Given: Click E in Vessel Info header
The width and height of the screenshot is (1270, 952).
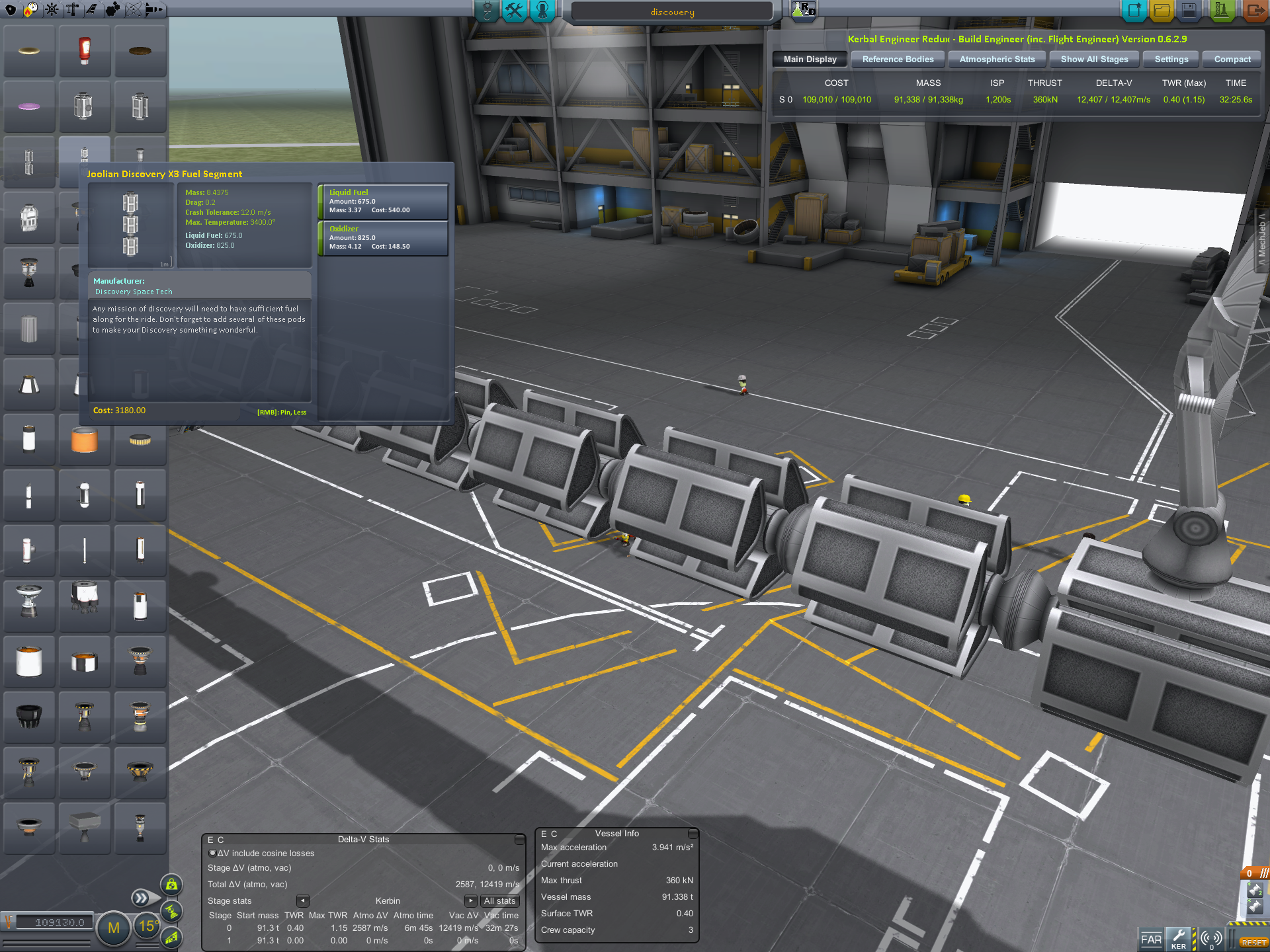Looking at the screenshot, I should [544, 834].
